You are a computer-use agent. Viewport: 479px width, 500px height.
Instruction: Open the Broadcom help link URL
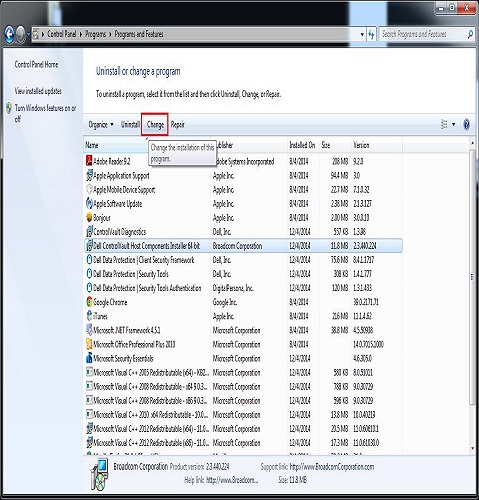232,480
